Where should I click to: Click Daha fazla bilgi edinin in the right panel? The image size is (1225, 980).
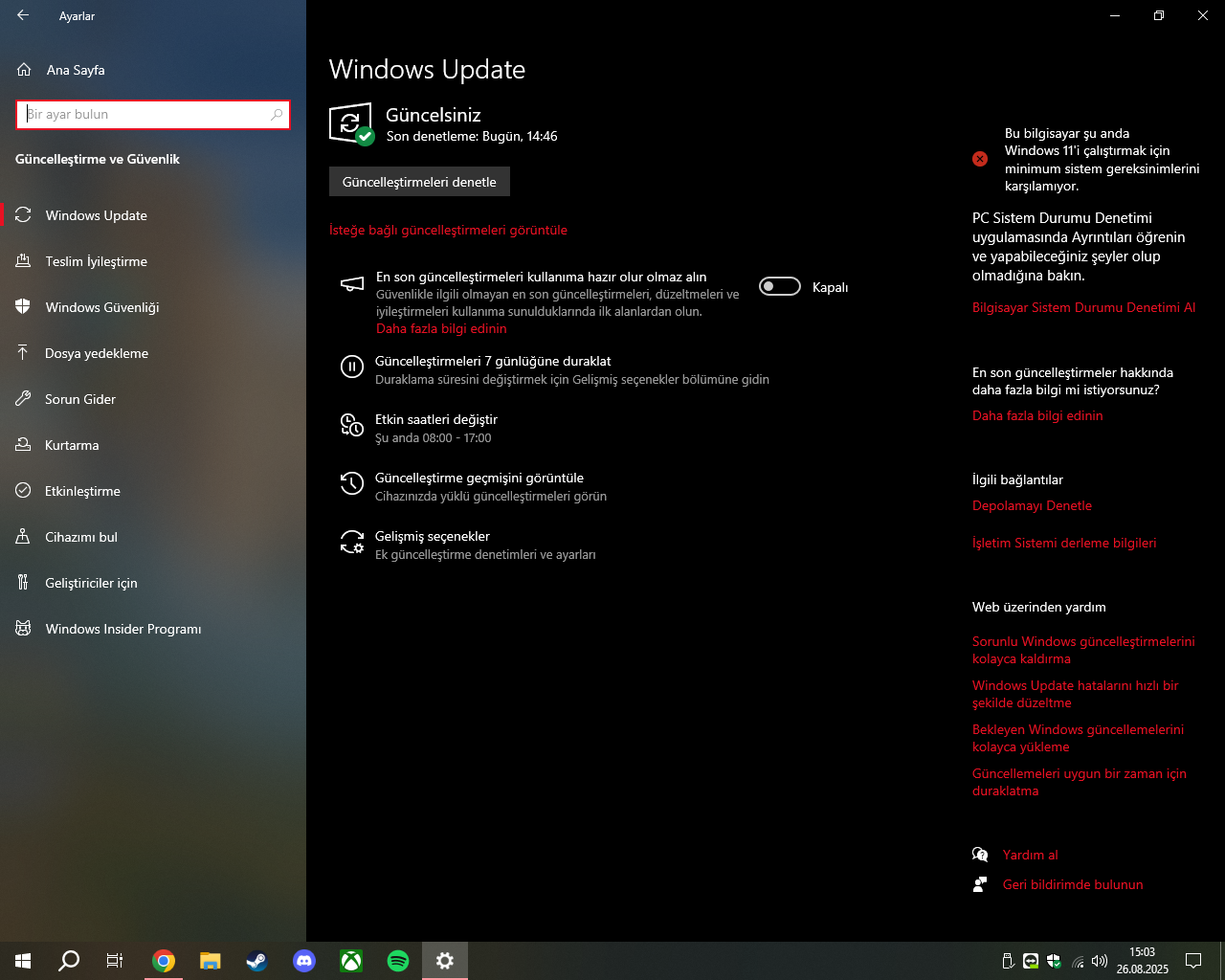1037,415
